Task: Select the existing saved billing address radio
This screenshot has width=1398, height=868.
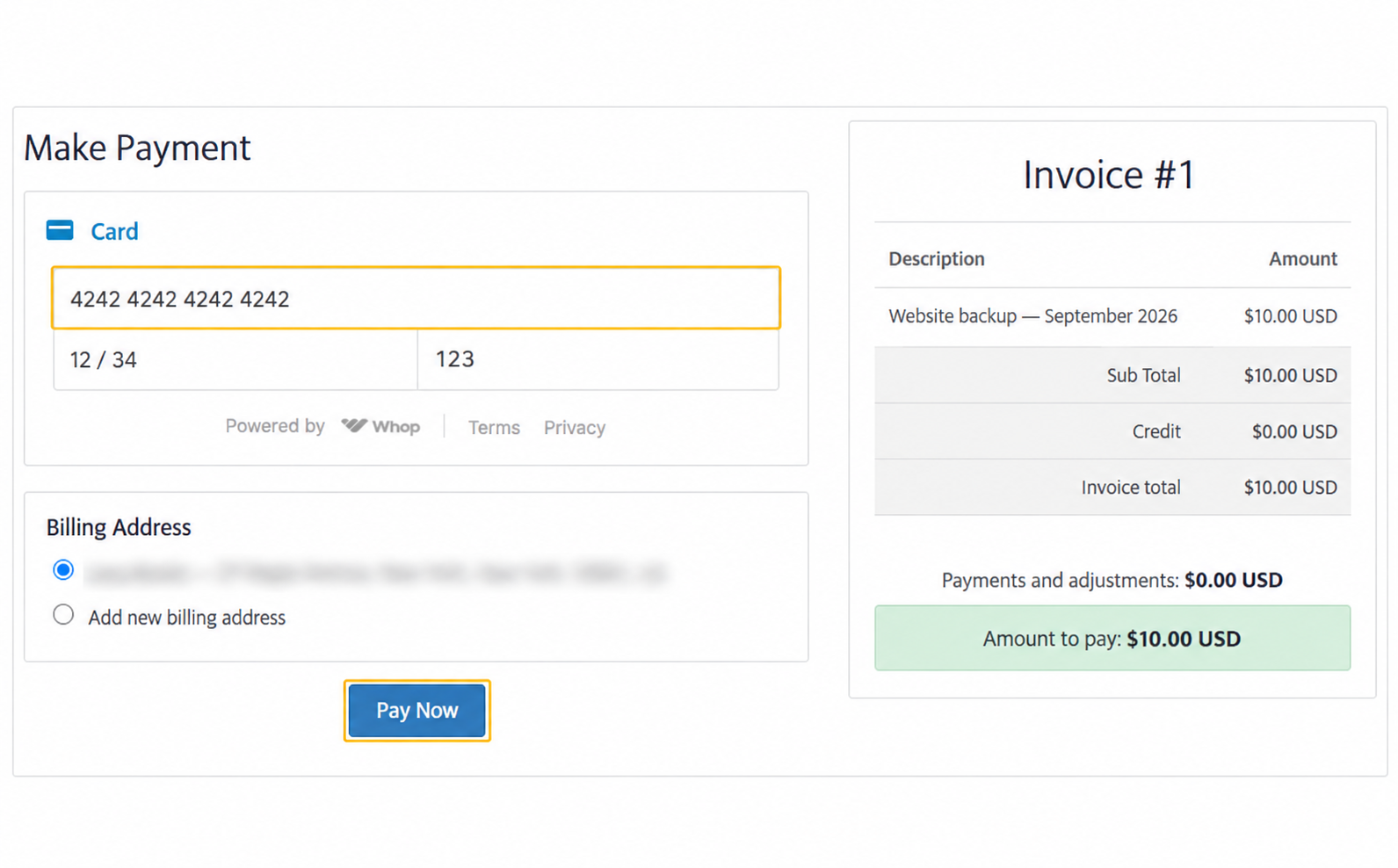Action: (63, 570)
